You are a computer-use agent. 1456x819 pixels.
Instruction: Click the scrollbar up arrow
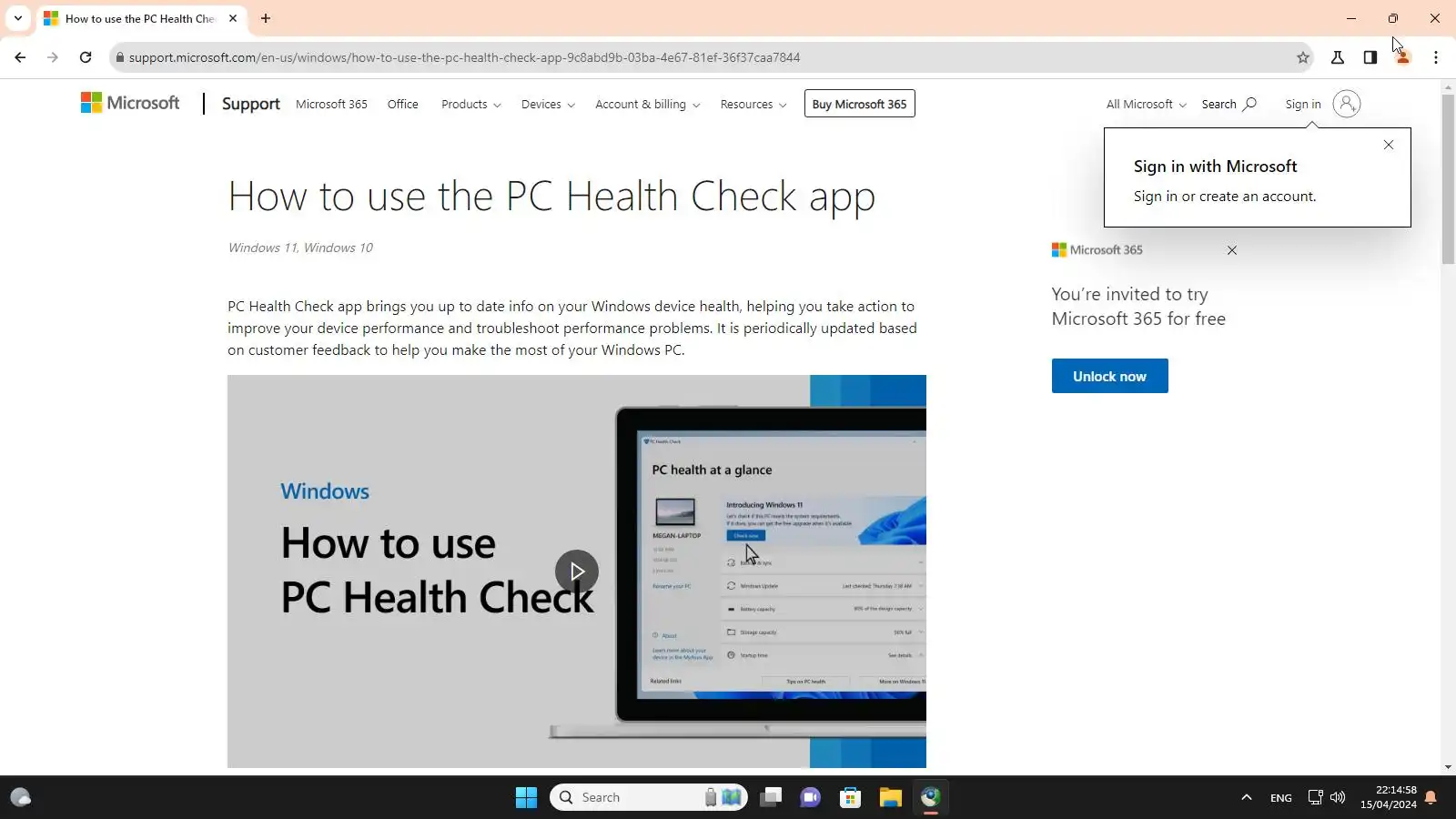pyautogui.click(x=1448, y=87)
